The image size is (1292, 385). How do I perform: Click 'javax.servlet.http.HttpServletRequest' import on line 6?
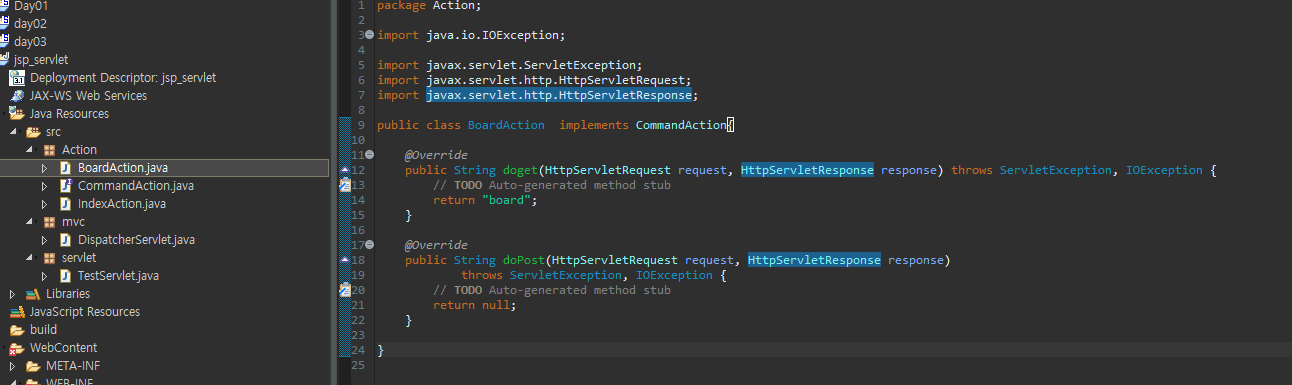point(555,80)
